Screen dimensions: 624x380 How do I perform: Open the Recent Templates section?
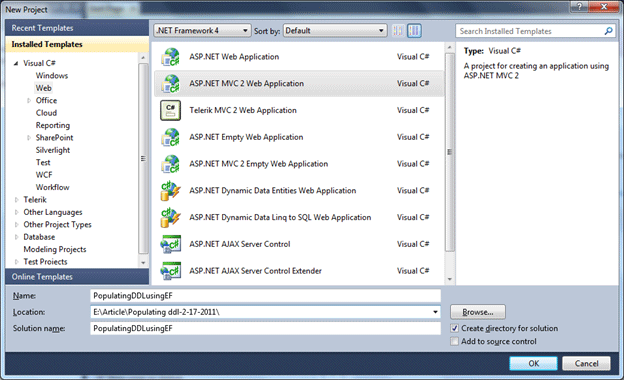pos(77,28)
